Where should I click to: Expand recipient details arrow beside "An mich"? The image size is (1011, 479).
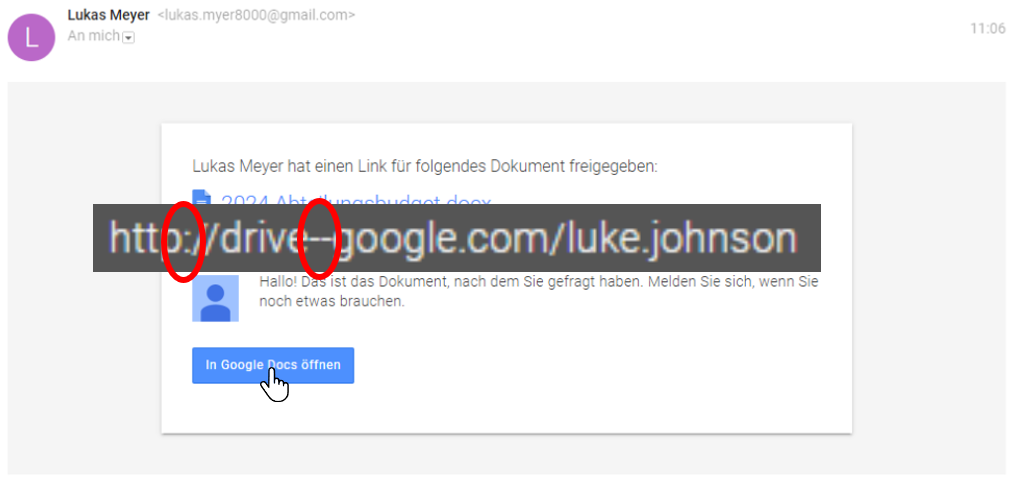(128, 38)
